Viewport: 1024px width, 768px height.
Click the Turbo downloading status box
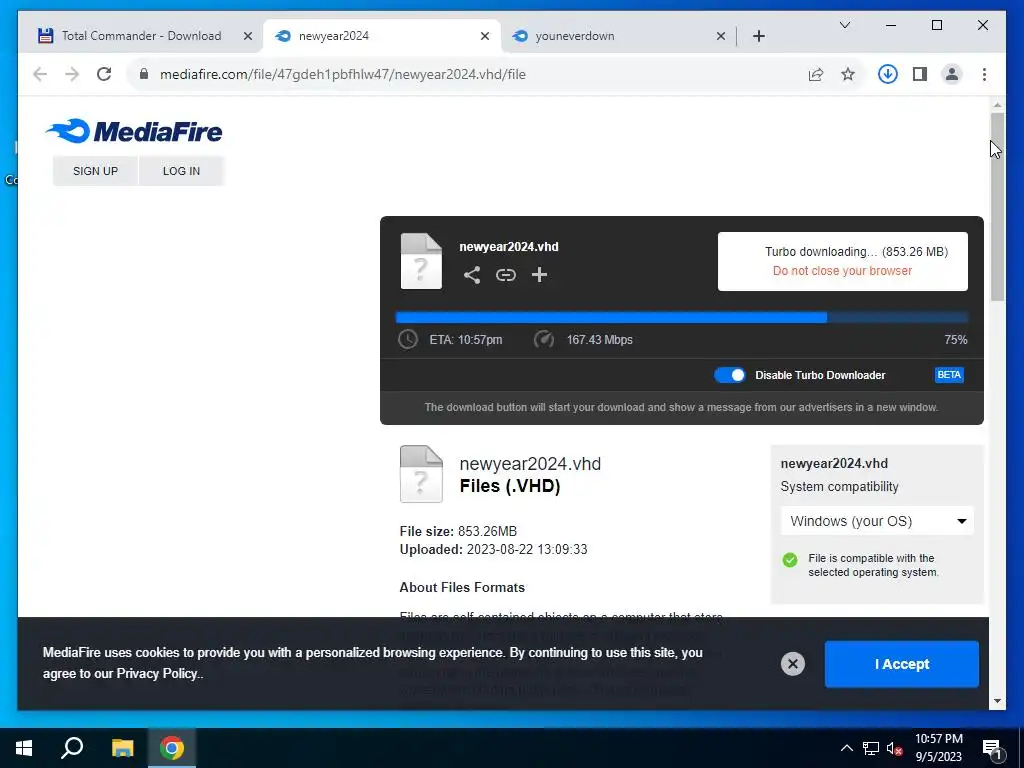842,261
